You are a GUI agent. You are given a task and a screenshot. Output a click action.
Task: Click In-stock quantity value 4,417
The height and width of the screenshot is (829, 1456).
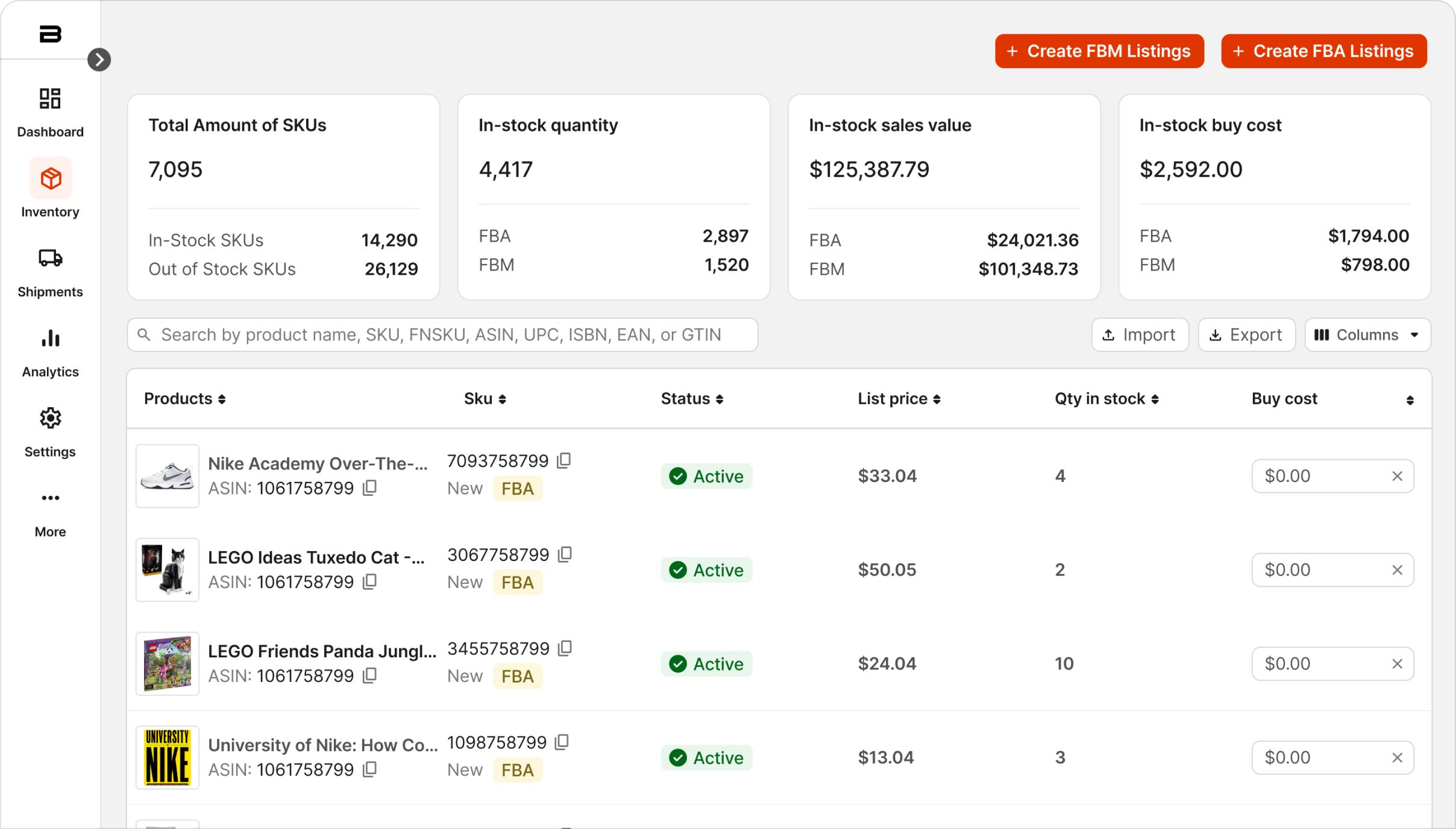506,170
